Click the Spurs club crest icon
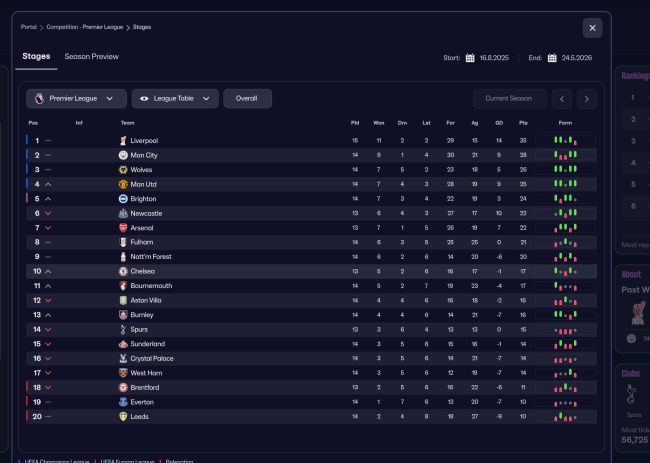The height and width of the screenshot is (463, 650). coord(123,329)
